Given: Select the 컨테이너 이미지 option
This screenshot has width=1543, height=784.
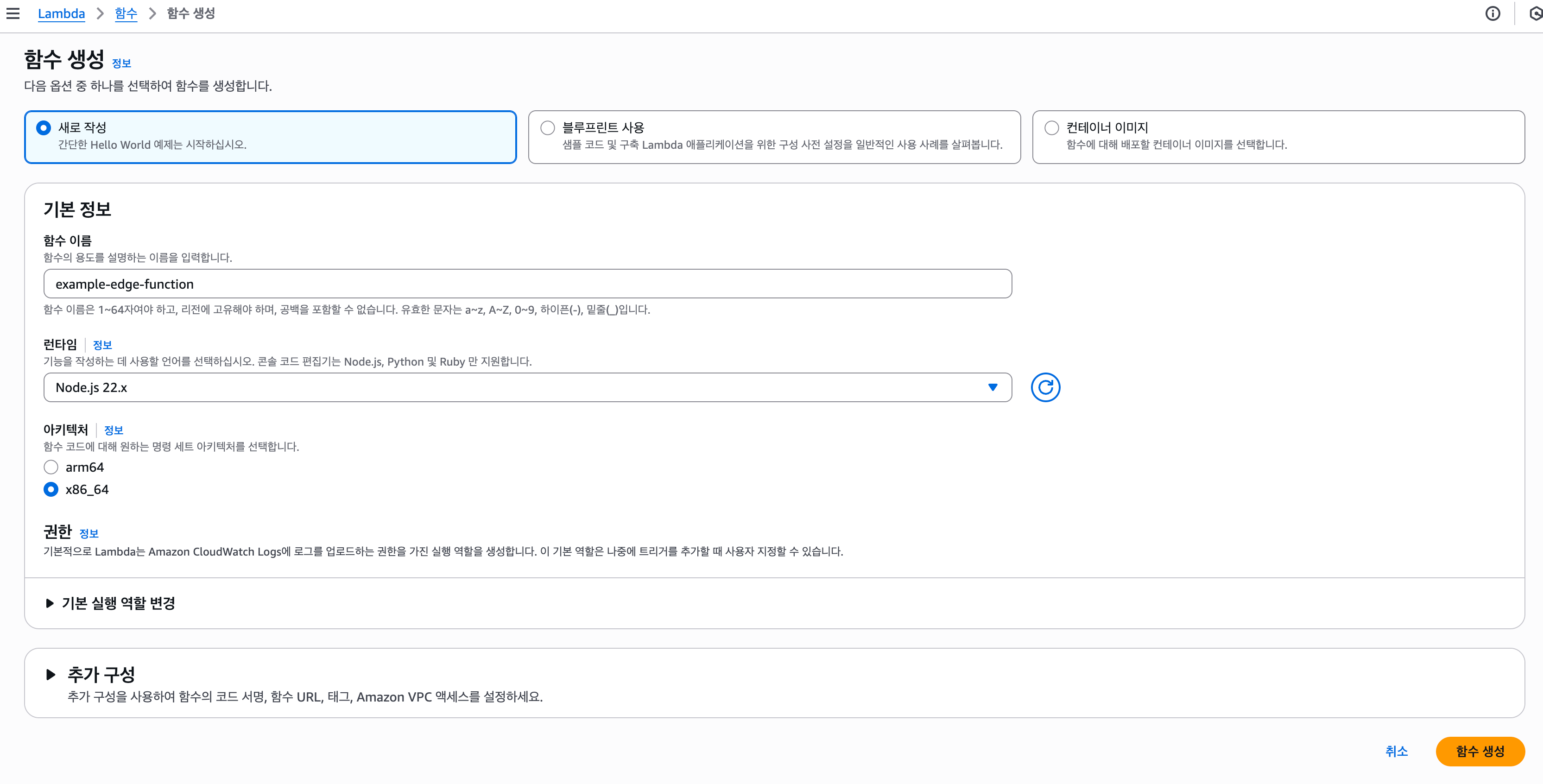Looking at the screenshot, I should [x=1052, y=127].
